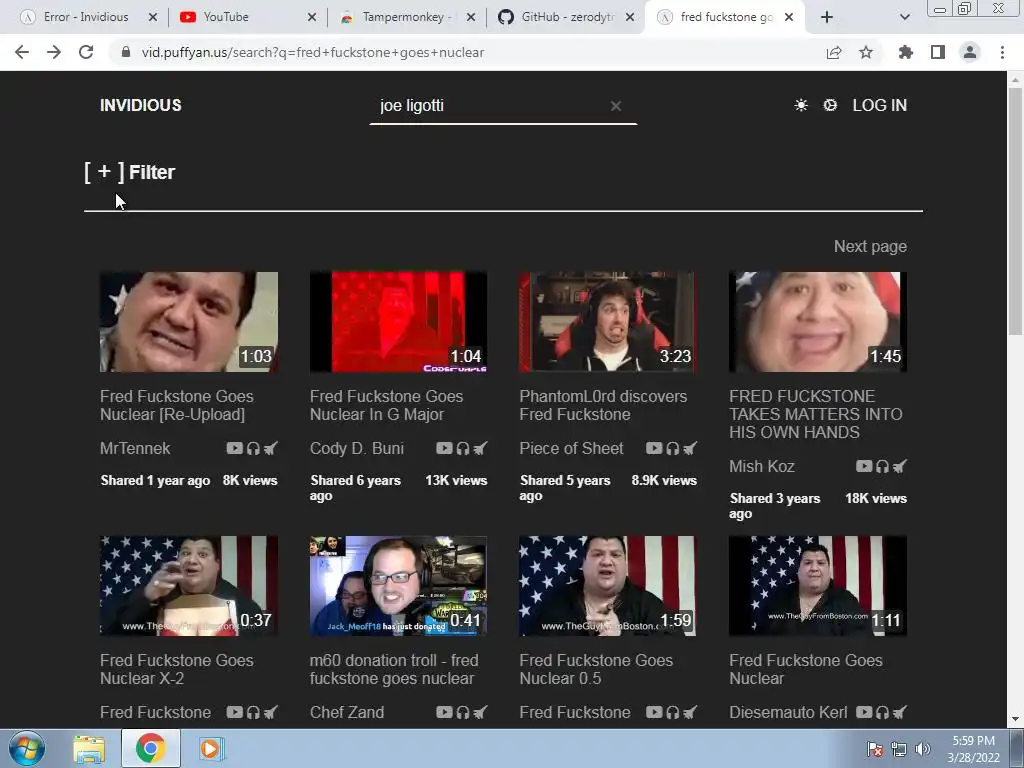Watch Cody D. Buni video on YouTube icon
The height and width of the screenshot is (768, 1024).
[x=444, y=448]
